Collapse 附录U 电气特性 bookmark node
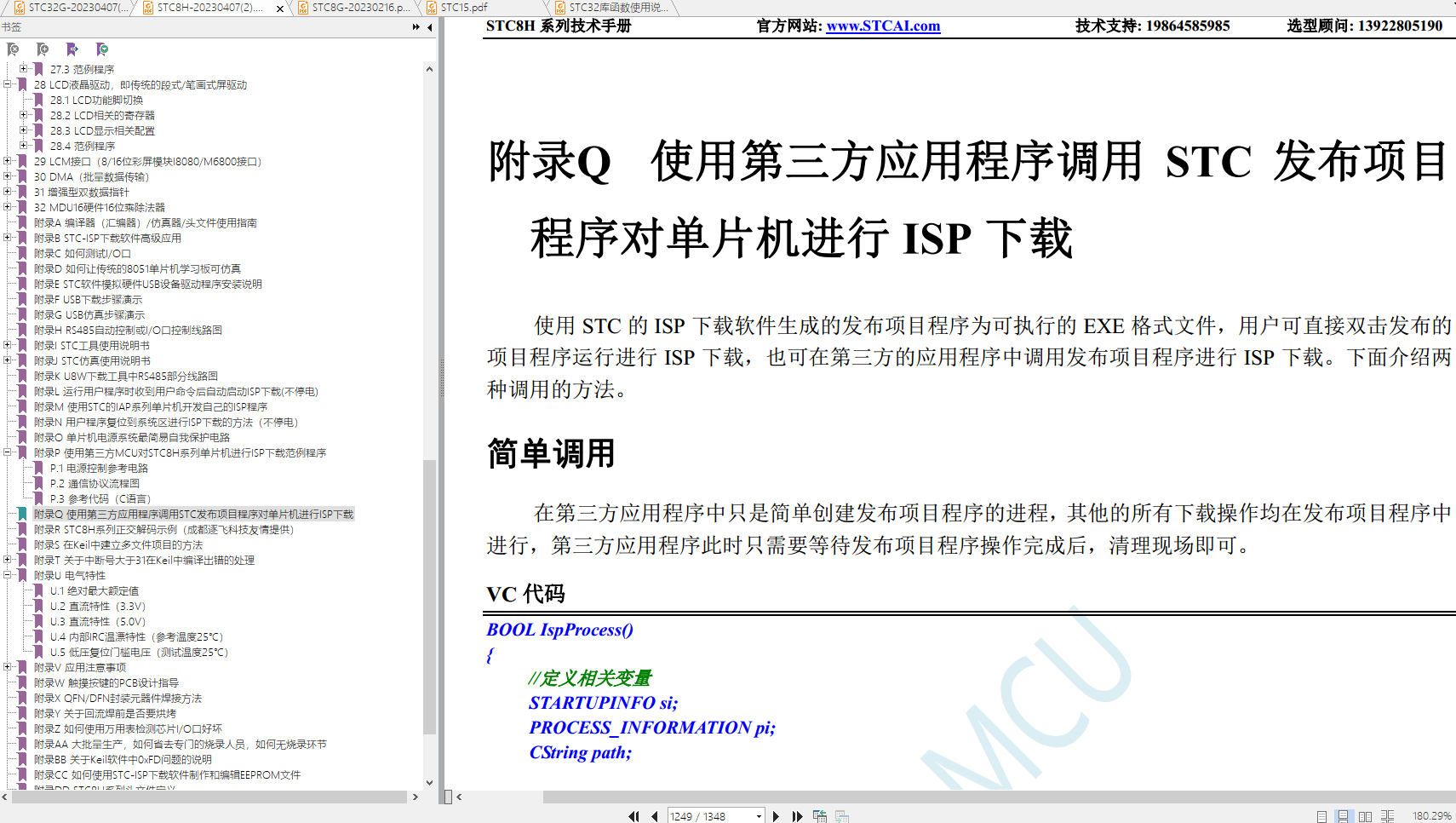The height and width of the screenshot is (823, 1456). [x=8, y=575]
